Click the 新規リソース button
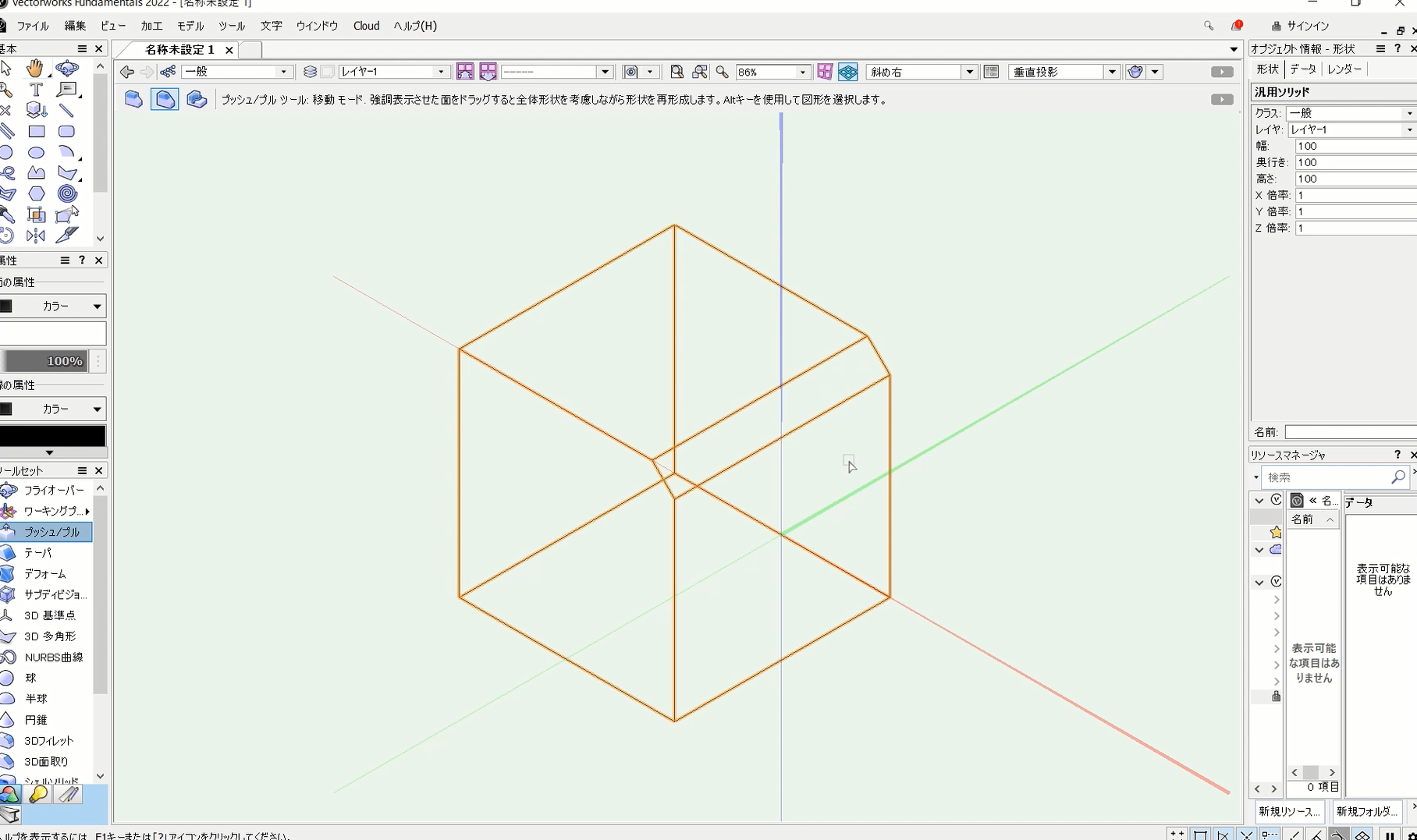Screen dimensions: 1417x840 click(x=1289, y=812)
